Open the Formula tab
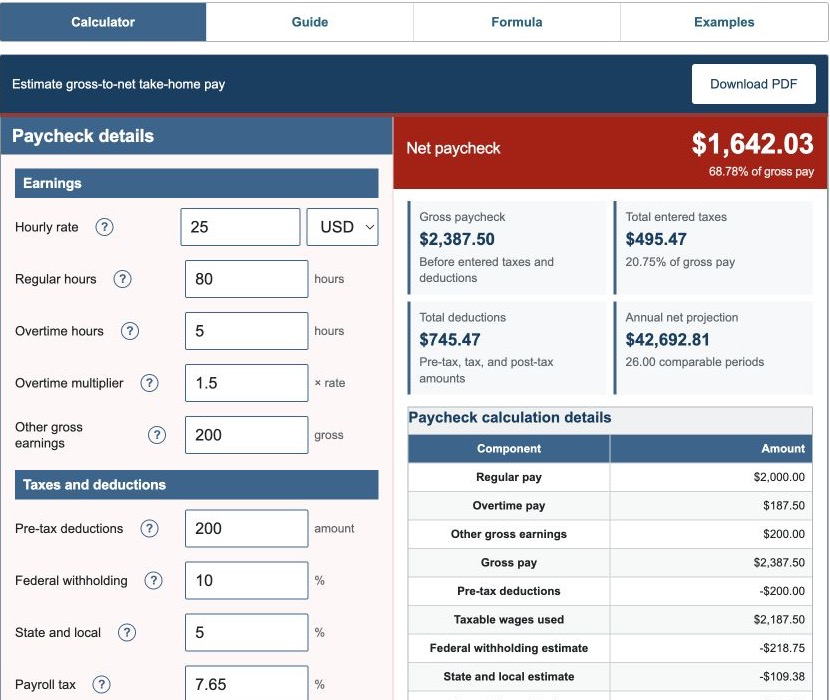This screenshot has height=700, width=830. pyautogui.click(x=517, y=22)
